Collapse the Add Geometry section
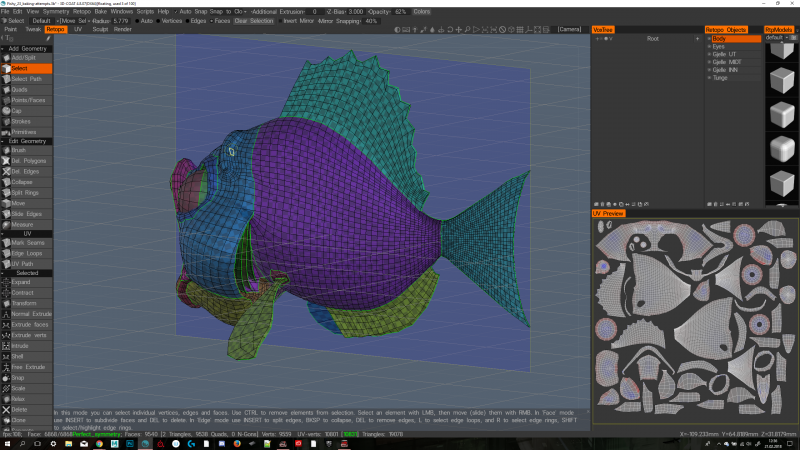800x450 pixels. click(x=27, y=48)
